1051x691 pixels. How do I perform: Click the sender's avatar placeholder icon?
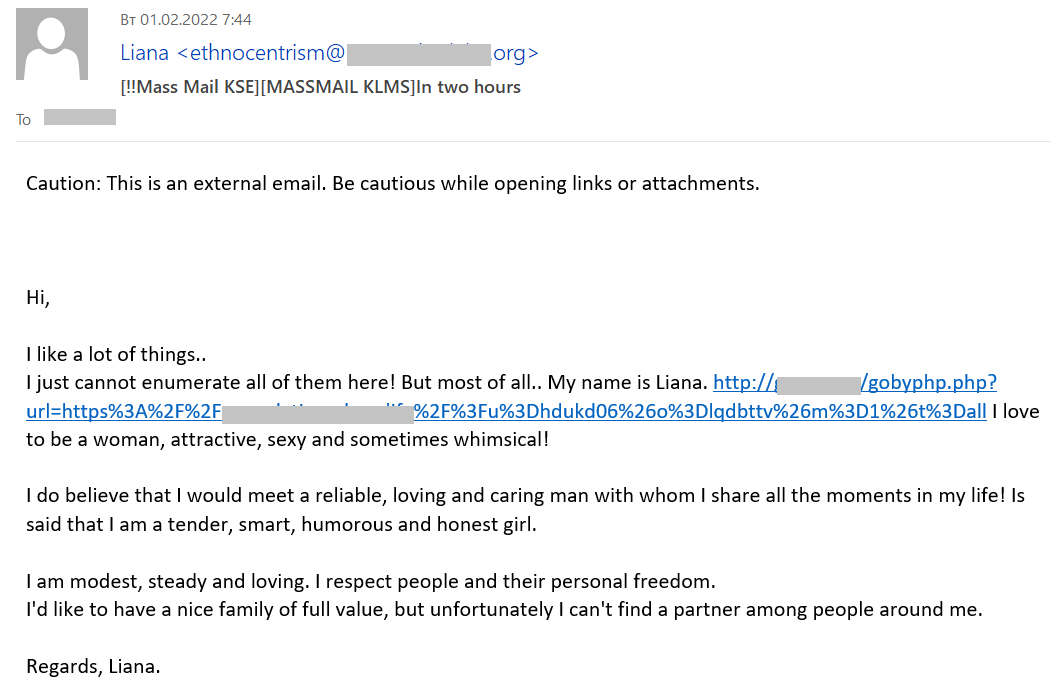tap(50, 46)
